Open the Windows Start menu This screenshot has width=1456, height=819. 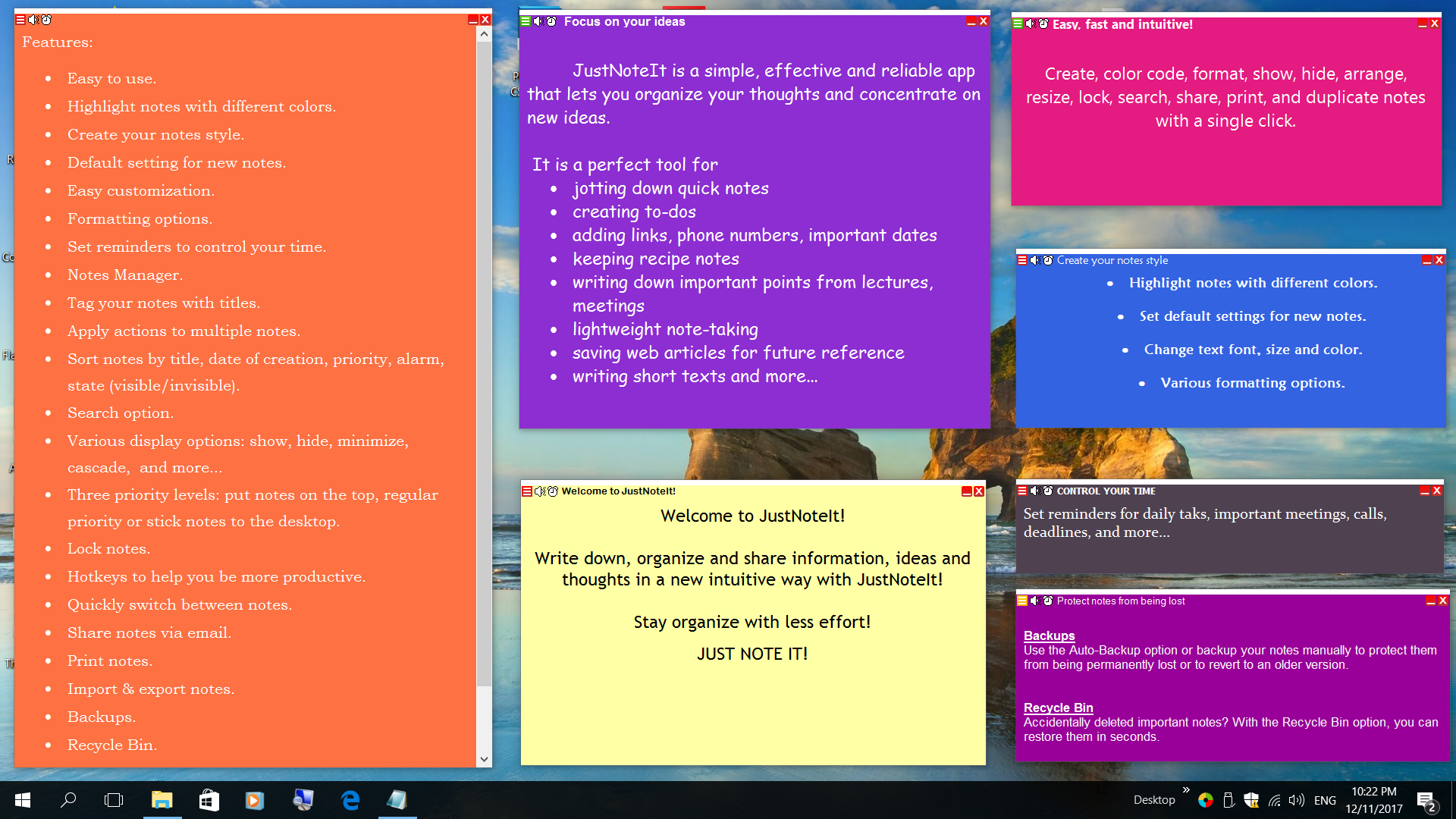pos(15,800)
